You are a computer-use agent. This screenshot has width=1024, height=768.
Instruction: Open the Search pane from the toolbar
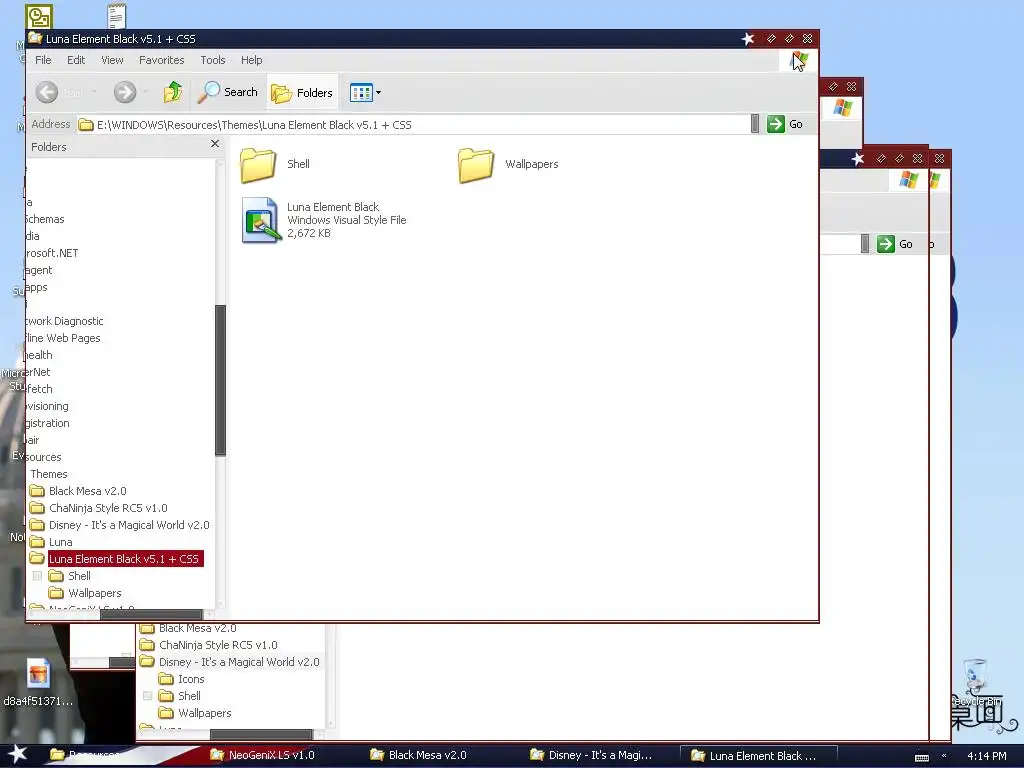pos(228,92)
